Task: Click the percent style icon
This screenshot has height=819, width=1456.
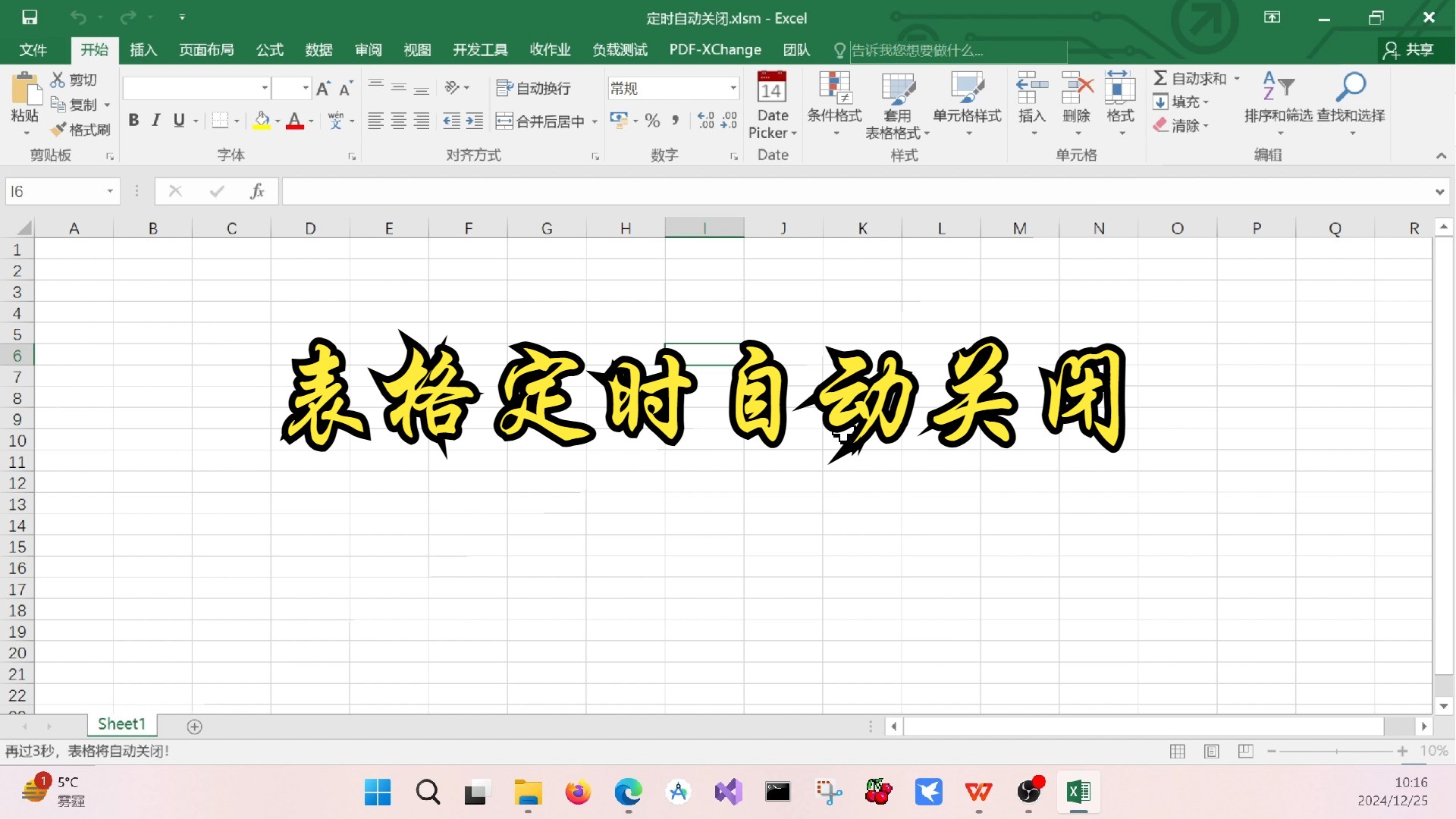Action: pyautogui.click(x=652, y=121)
